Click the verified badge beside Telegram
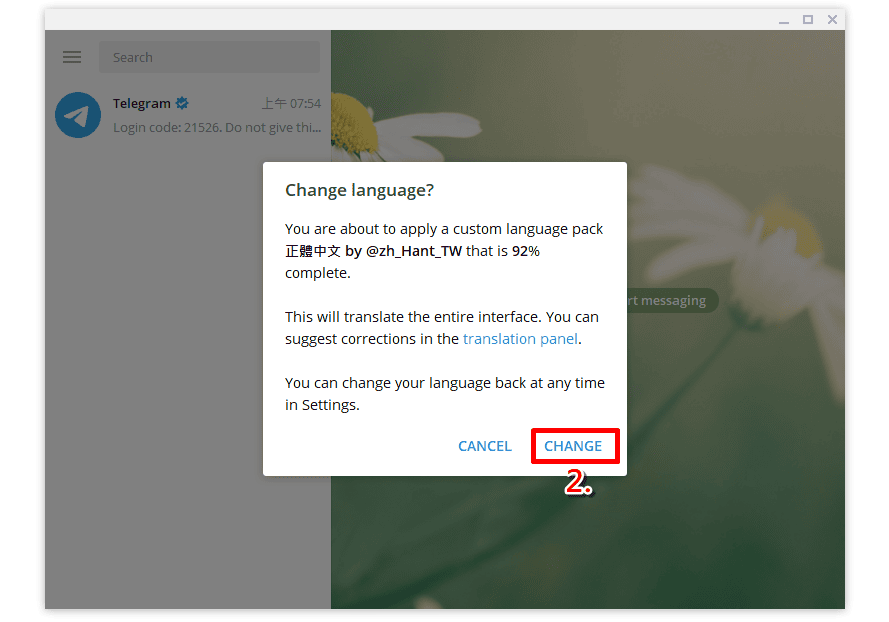889x622 pixels. 182,103
